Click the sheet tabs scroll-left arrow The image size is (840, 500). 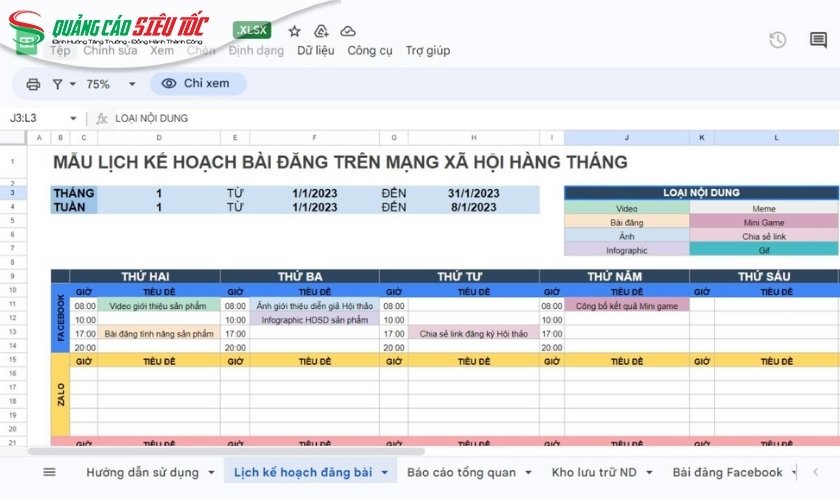[x=815, y=472]
